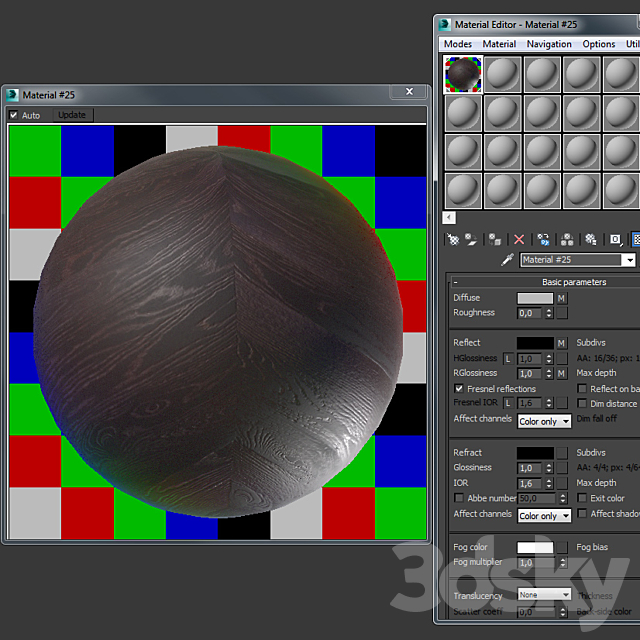Select the wood material sample slot
640x640 pixels.
(x=463, y=74)
